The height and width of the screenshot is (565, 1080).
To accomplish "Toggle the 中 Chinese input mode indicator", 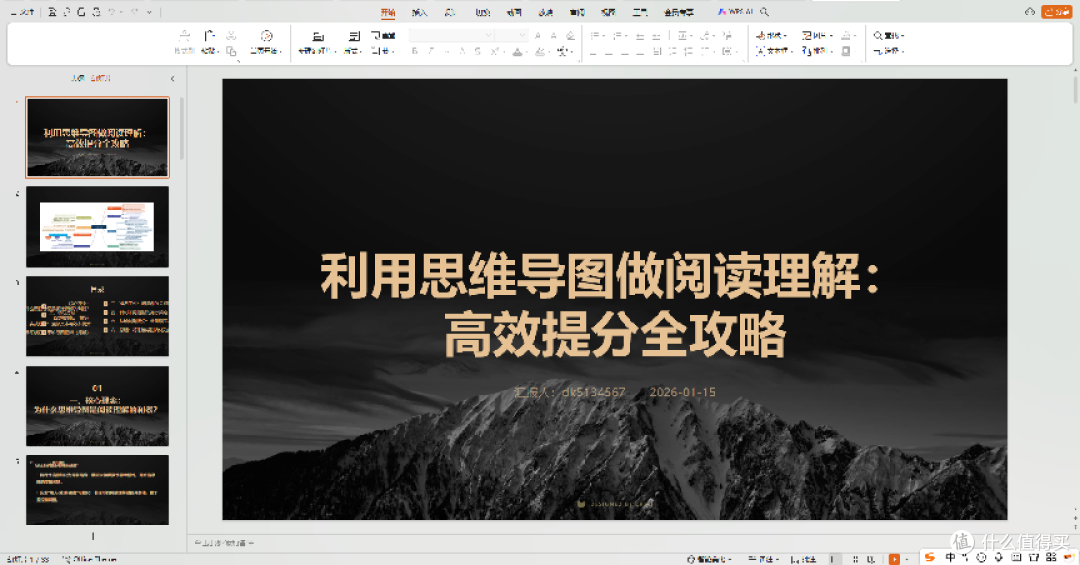I will click(x=951, y=557).
